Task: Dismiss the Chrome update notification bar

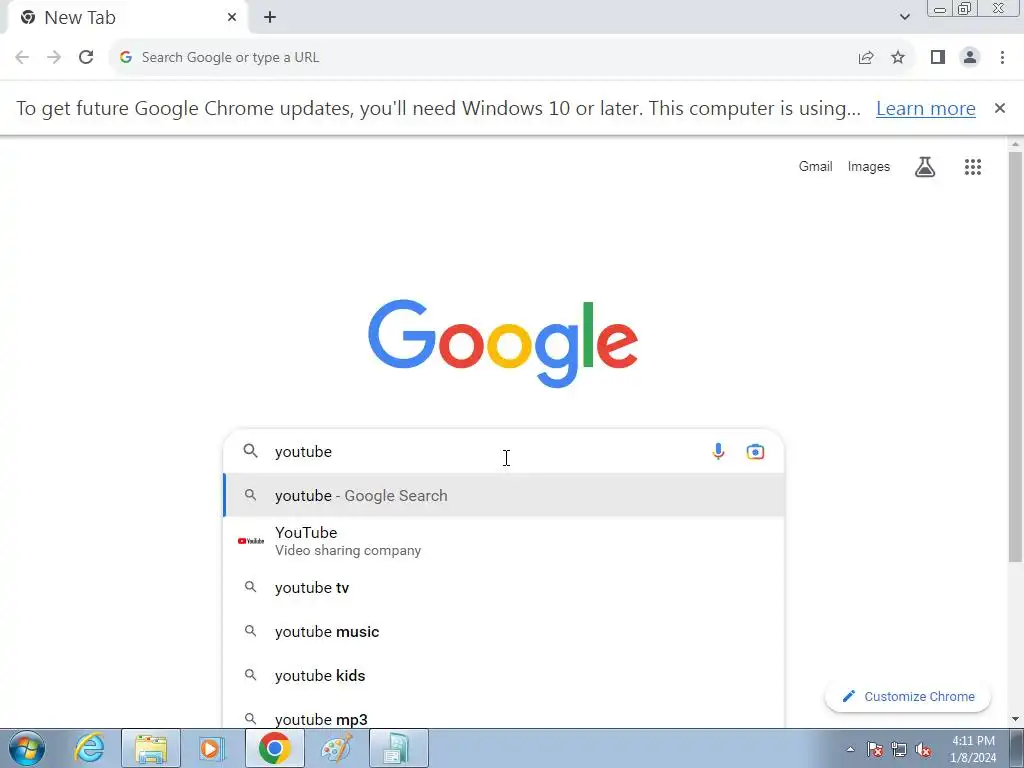Action: [1000, 108]
